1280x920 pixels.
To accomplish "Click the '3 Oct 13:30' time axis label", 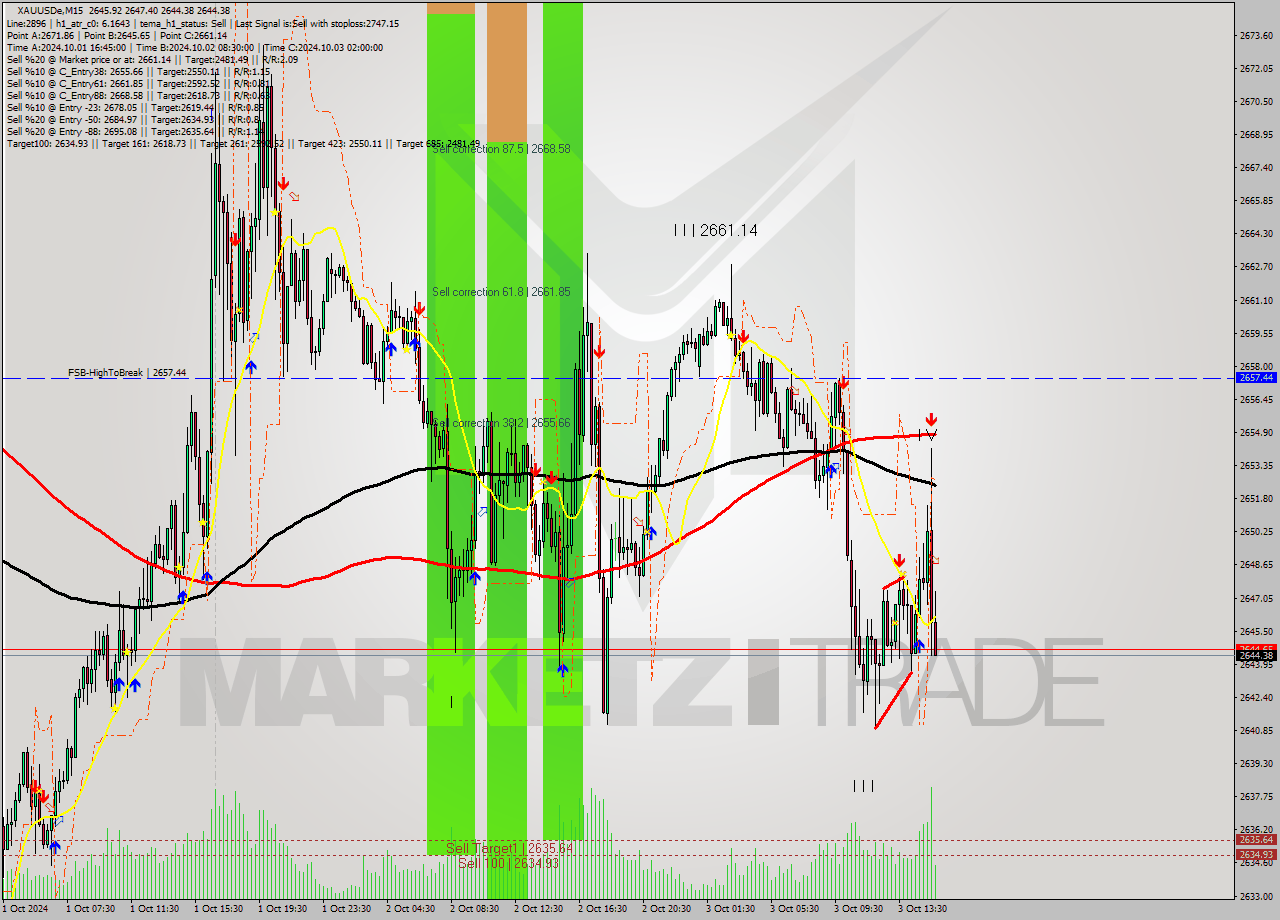I will click(x=922, y=909).
